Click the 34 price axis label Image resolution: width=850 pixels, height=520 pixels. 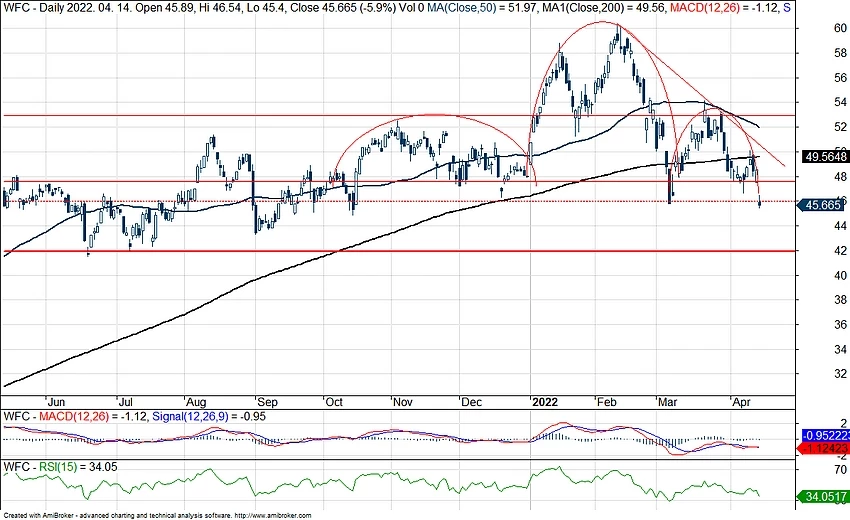[840, 350]
